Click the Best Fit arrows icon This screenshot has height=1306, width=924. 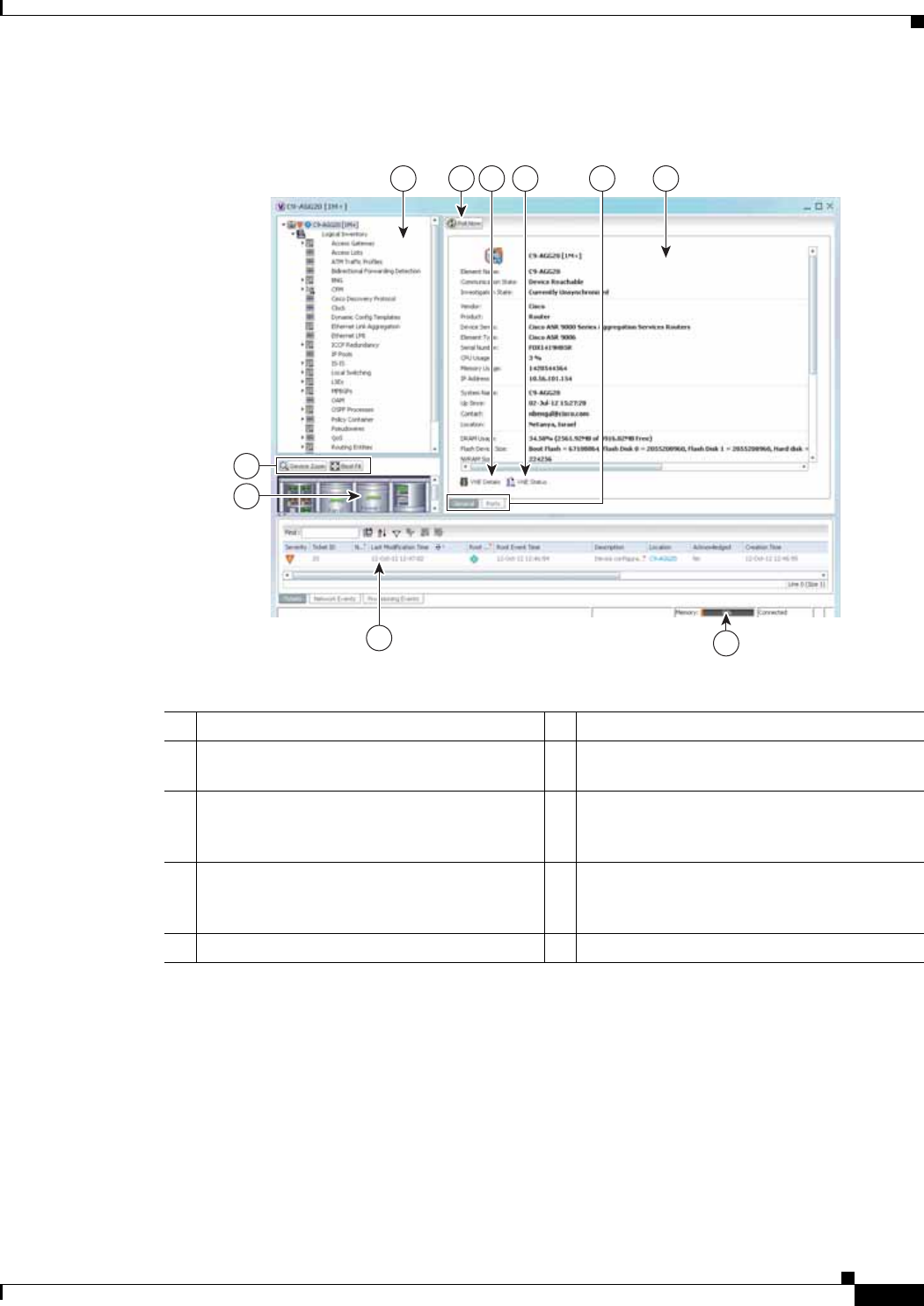point(335,466)
